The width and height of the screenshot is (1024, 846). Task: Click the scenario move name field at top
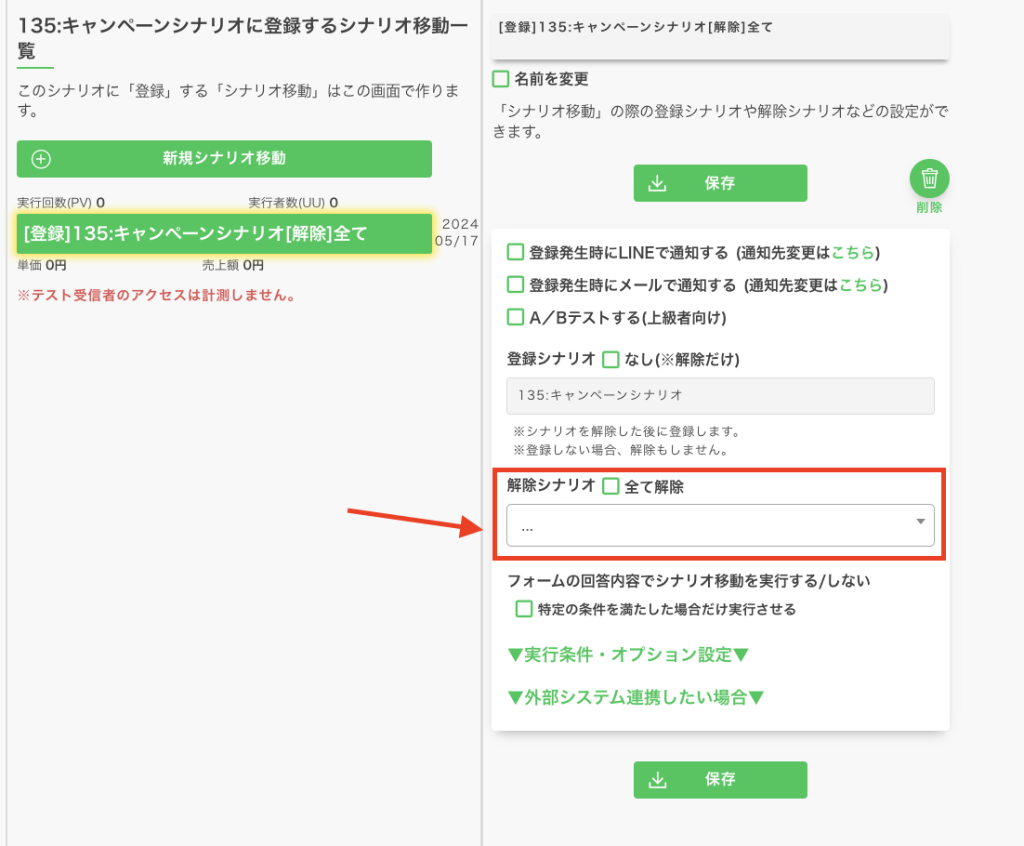tap(720, 35)
